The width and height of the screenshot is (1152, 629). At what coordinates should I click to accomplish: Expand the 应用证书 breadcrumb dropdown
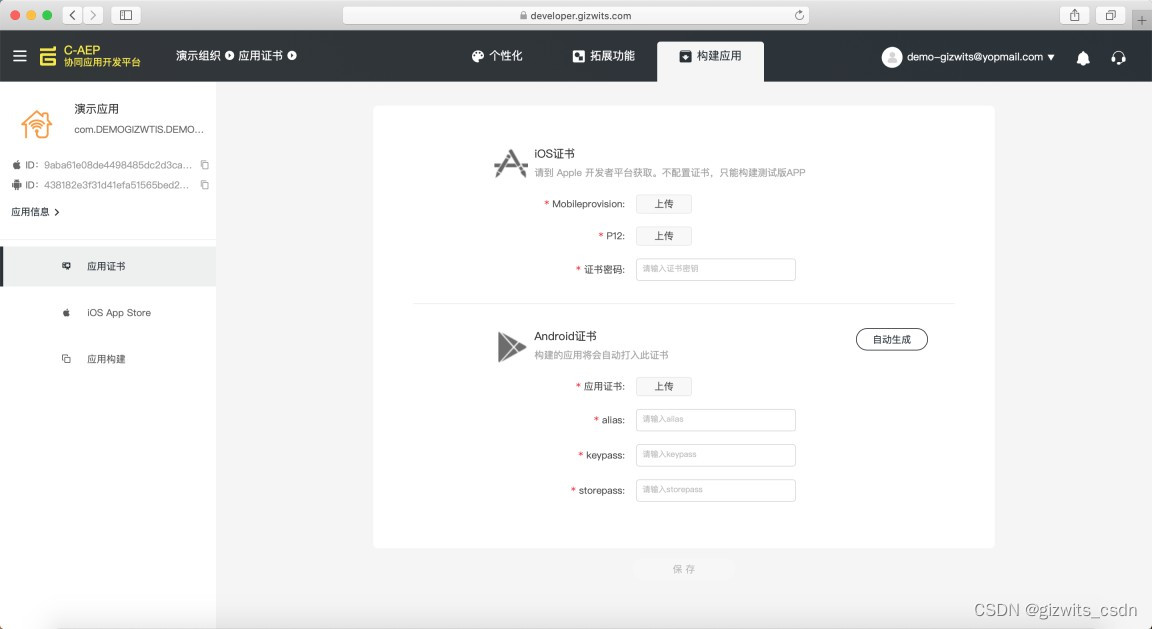[x=292, y=56]
